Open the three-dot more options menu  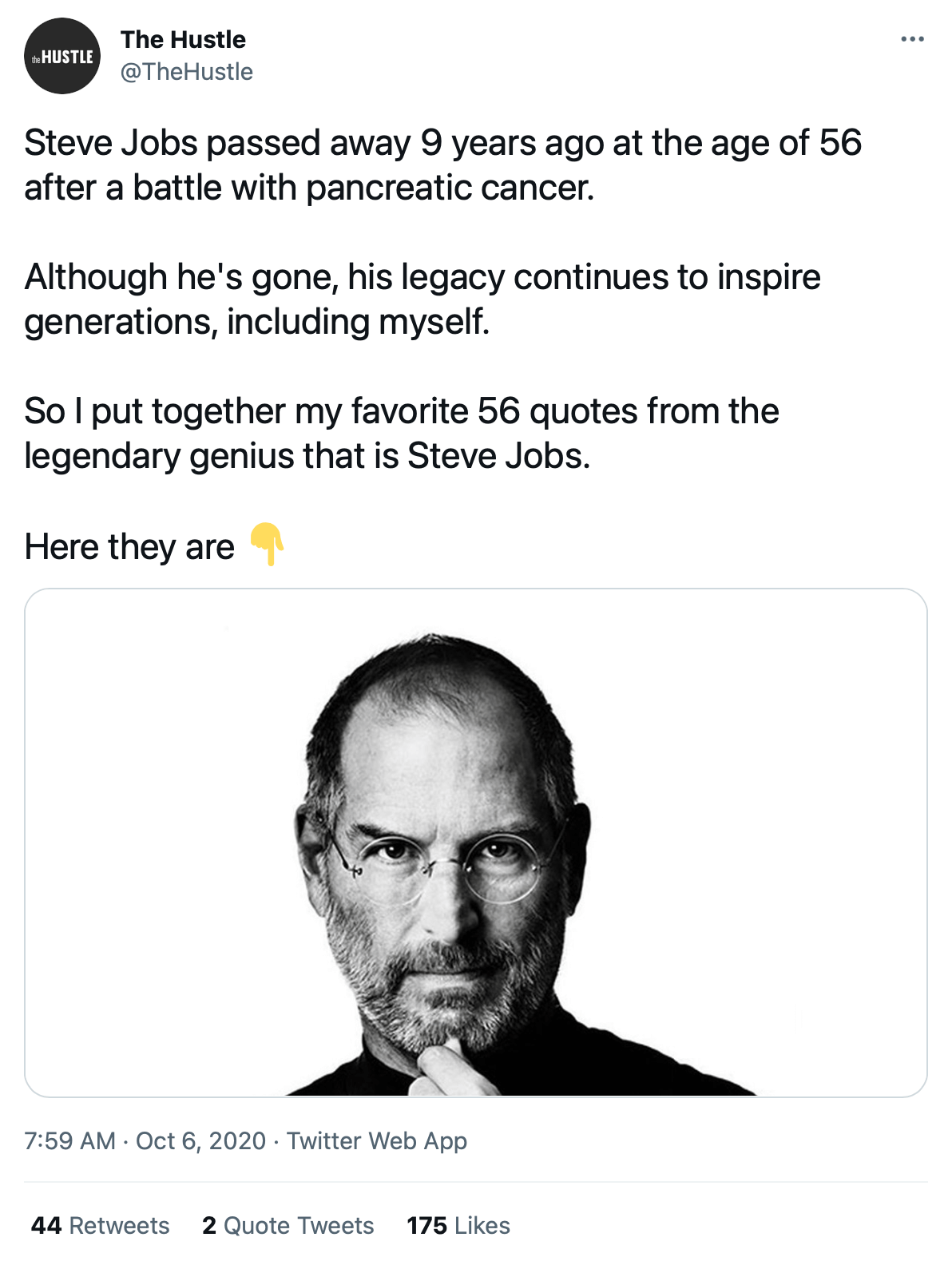click(x=912, y=39)
